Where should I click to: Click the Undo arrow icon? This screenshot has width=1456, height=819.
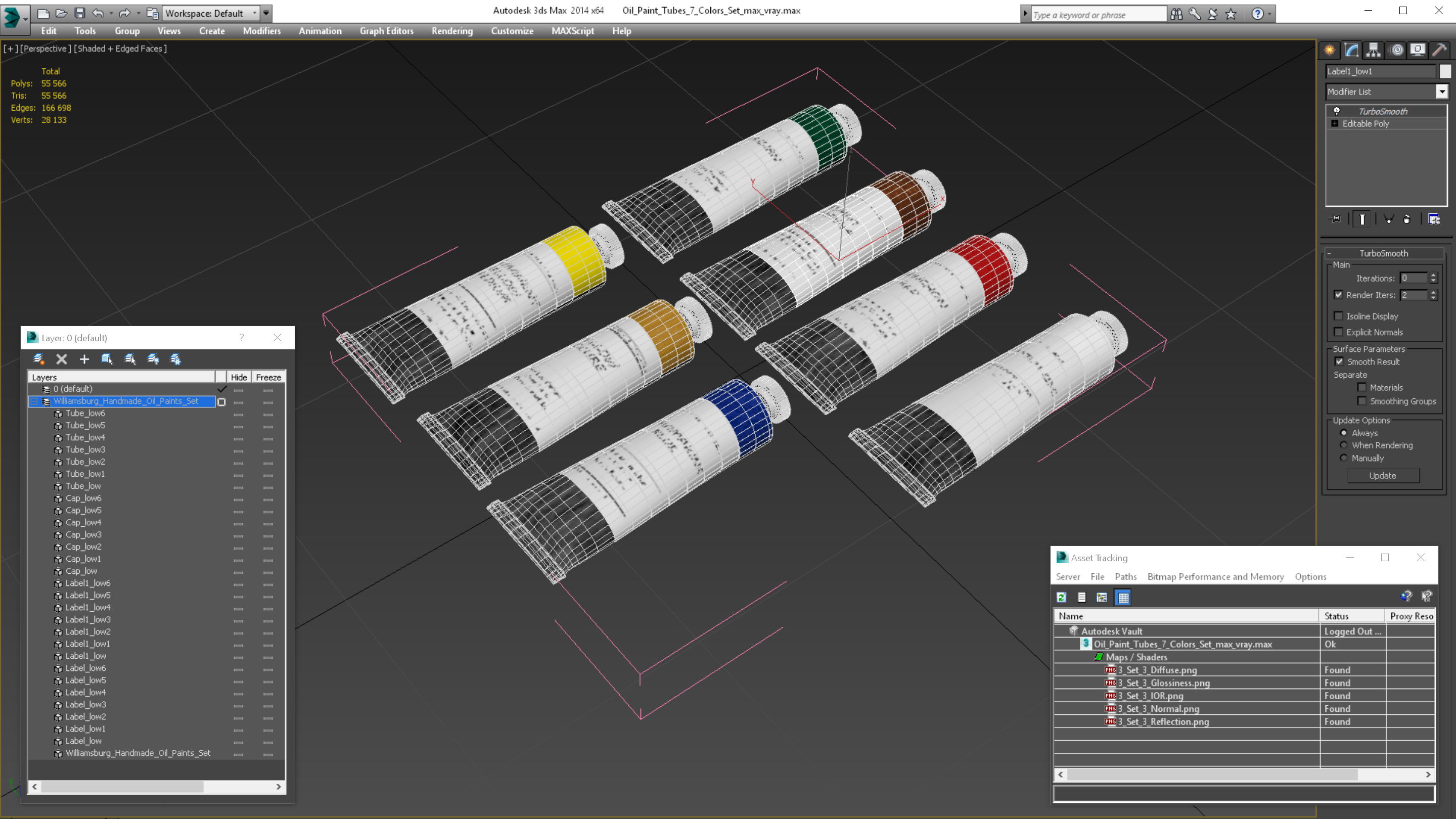[98, 13]
